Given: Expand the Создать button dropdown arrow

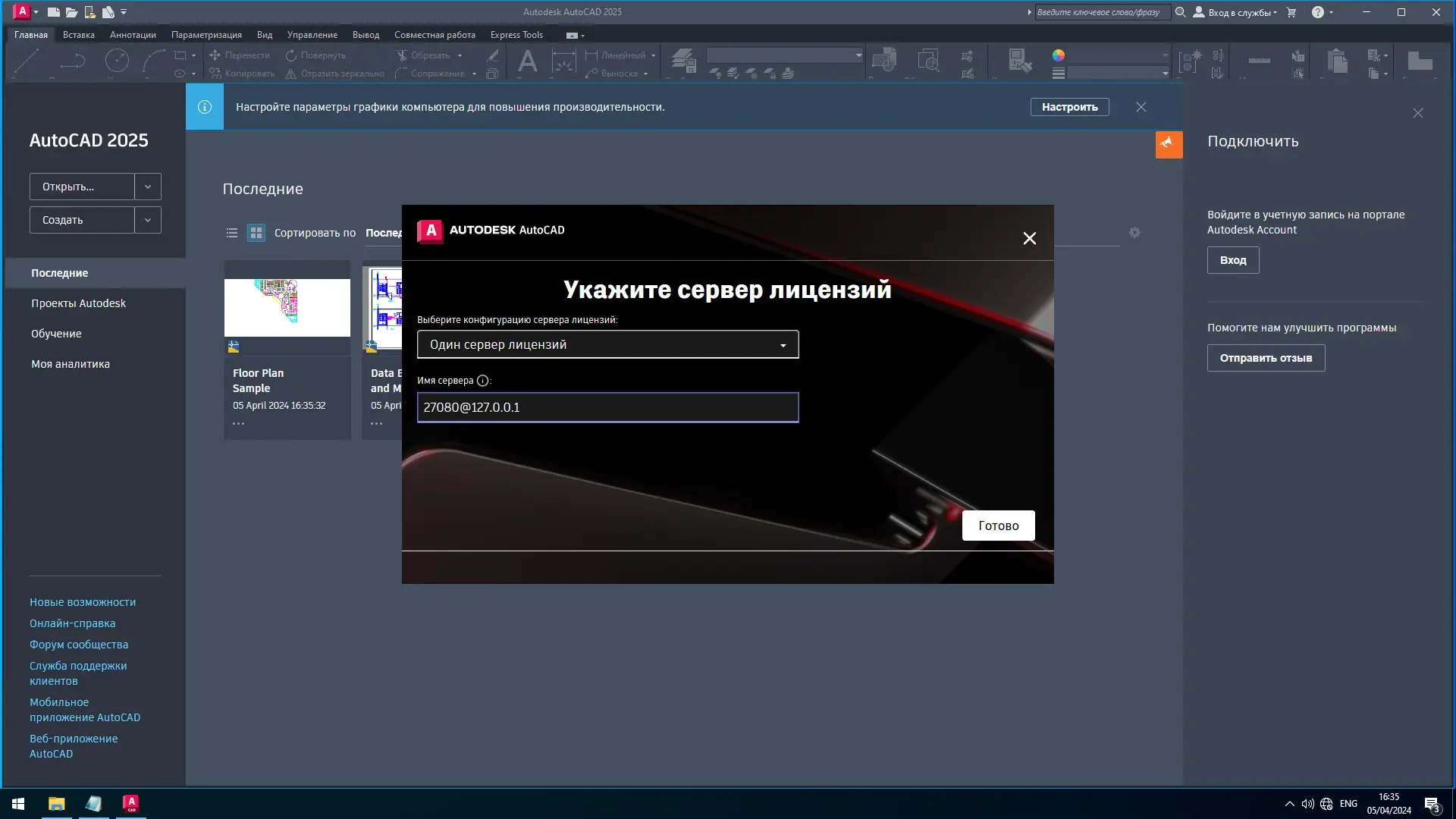Looking at the screenshot, I should 148,220.
